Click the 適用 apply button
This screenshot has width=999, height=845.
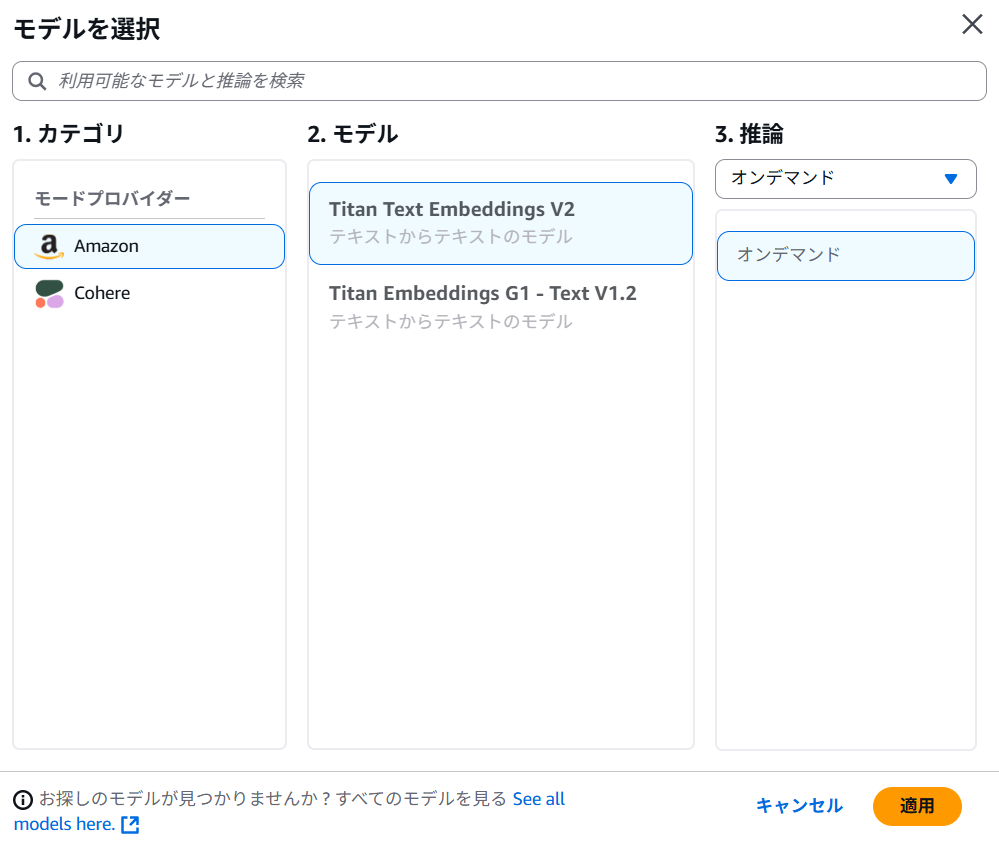click(x=917, y=806)
